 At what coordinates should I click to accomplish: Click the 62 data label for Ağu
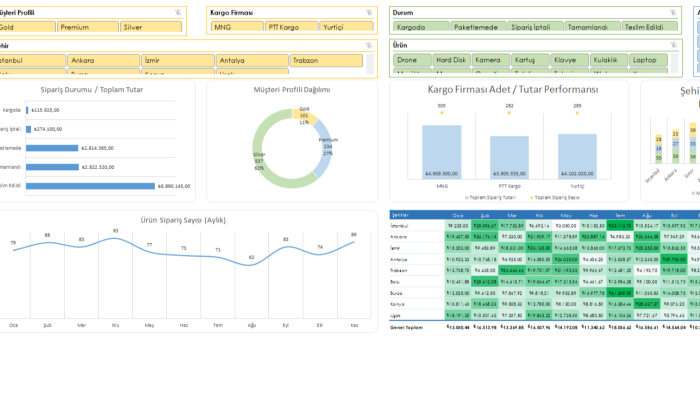tap(251, 257)
